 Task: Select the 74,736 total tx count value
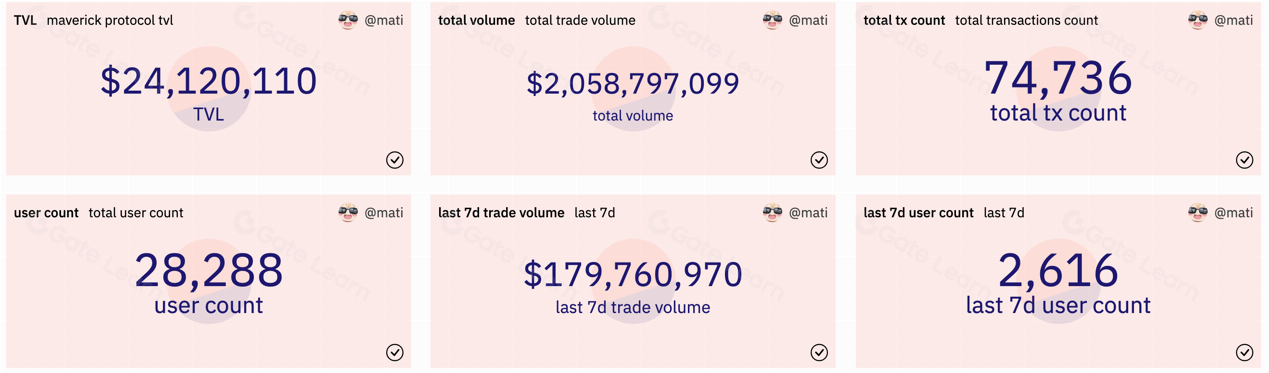coord(1058,77)
